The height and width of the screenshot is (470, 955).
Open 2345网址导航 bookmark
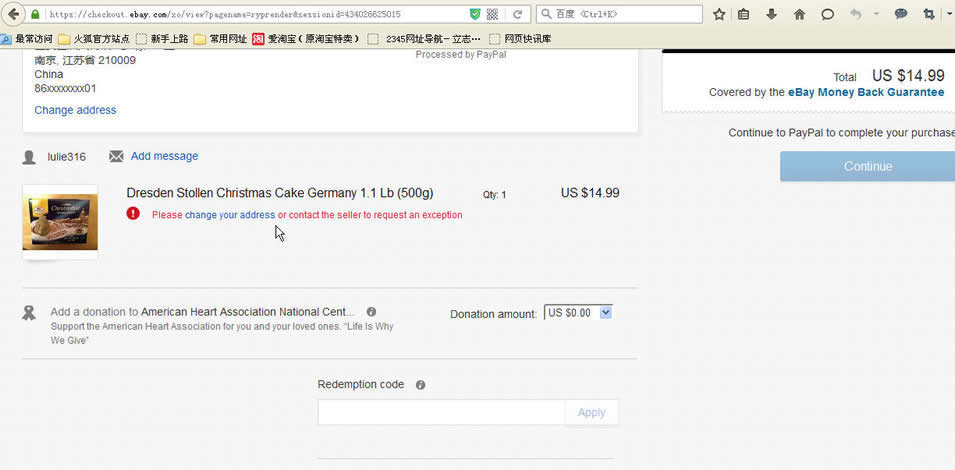(x=425, y=39)
